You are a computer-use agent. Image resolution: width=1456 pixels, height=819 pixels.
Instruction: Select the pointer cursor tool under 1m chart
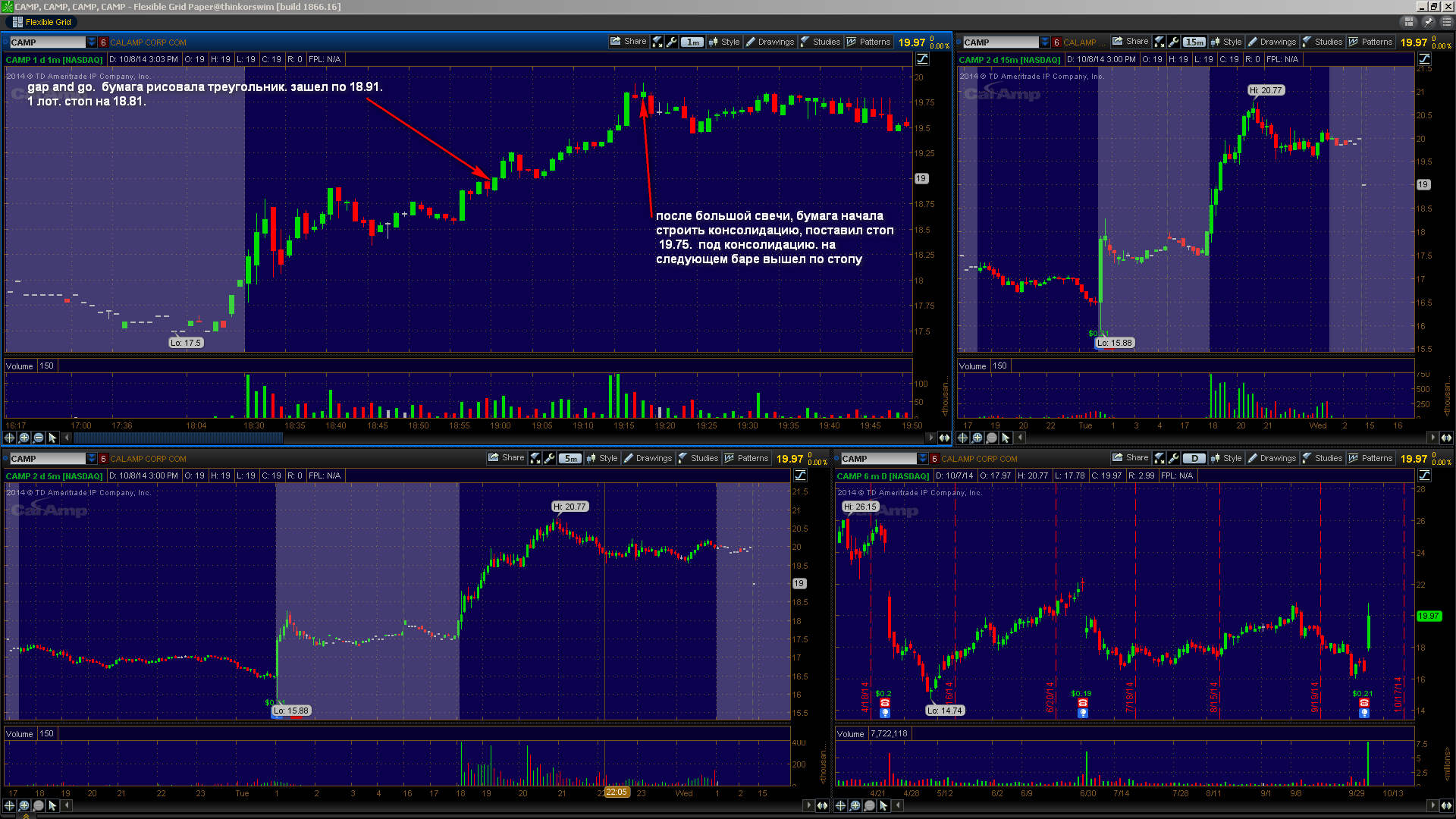coord(53,438)
